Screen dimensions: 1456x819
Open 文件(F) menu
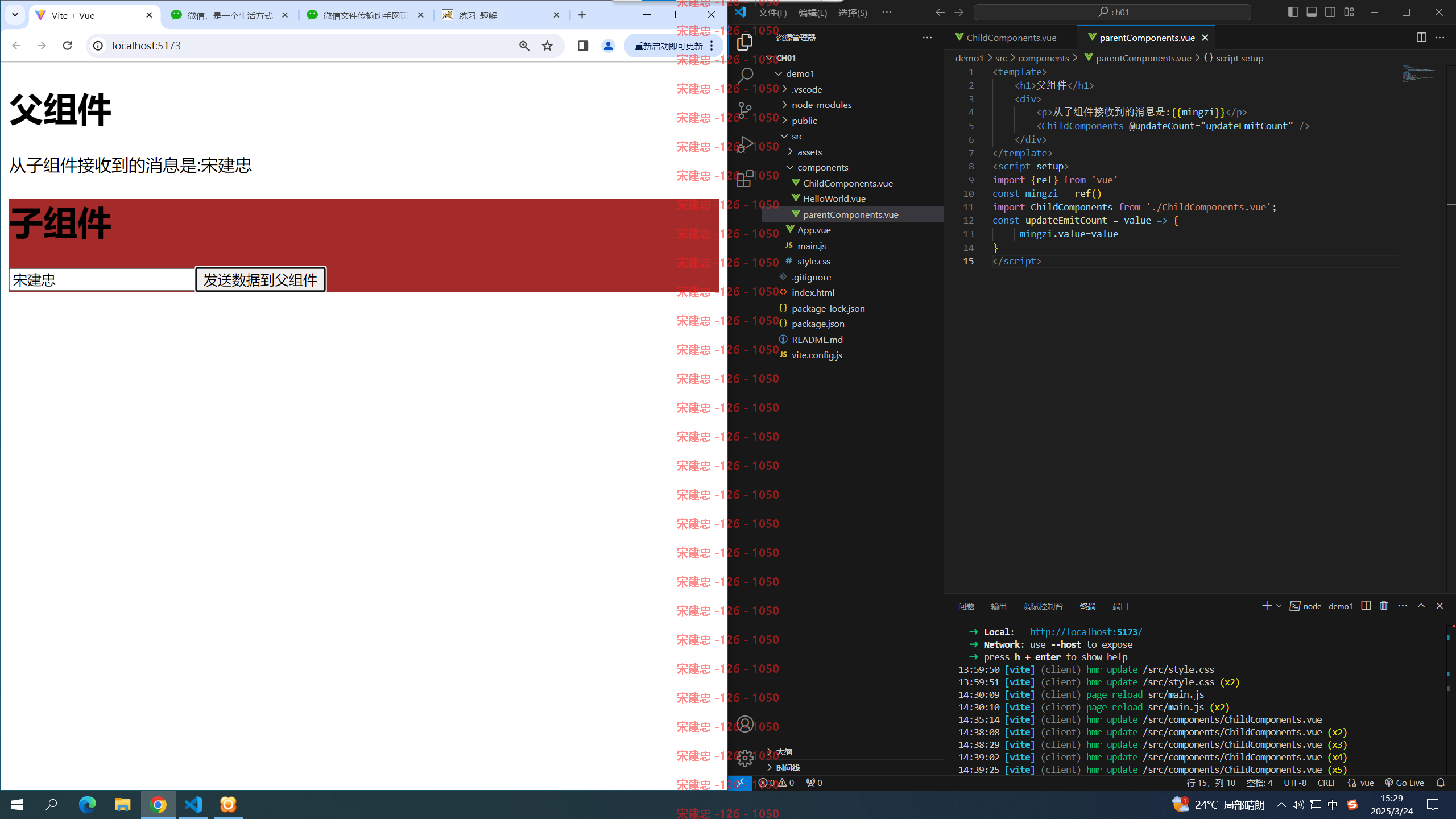[x=772, y=13]
